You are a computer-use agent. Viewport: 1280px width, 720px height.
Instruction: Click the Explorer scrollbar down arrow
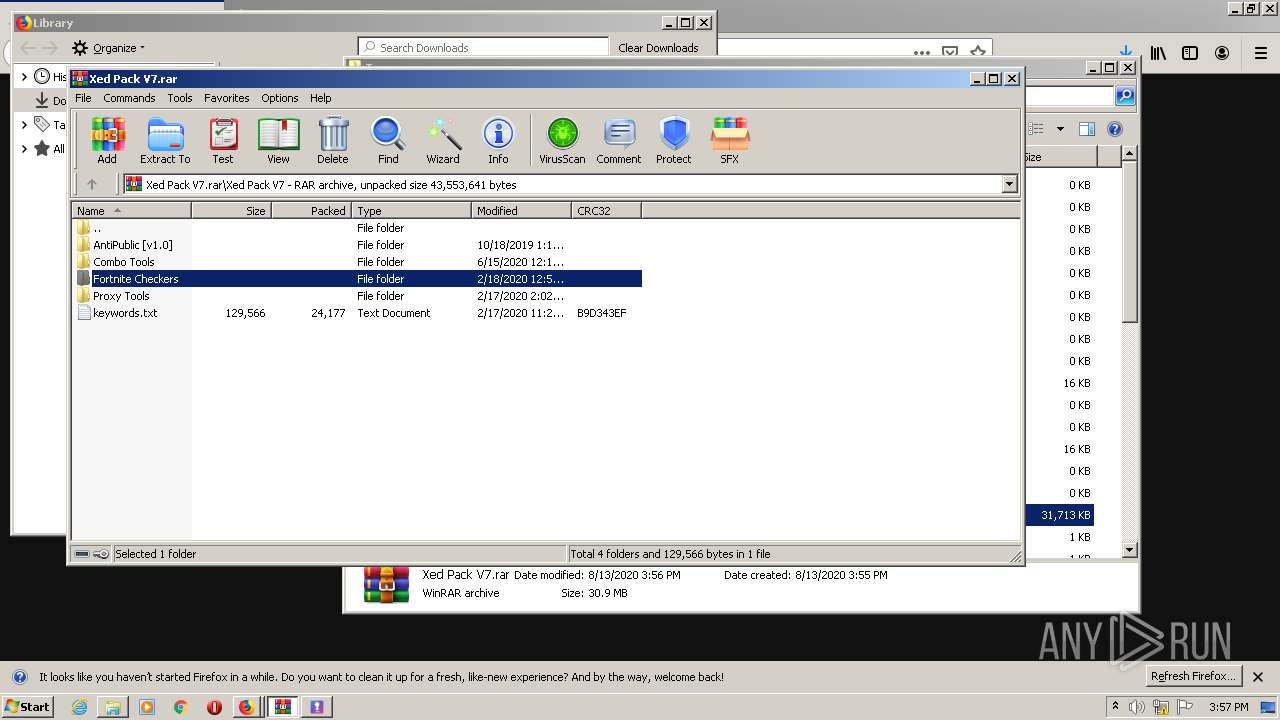coord(1129,550)
